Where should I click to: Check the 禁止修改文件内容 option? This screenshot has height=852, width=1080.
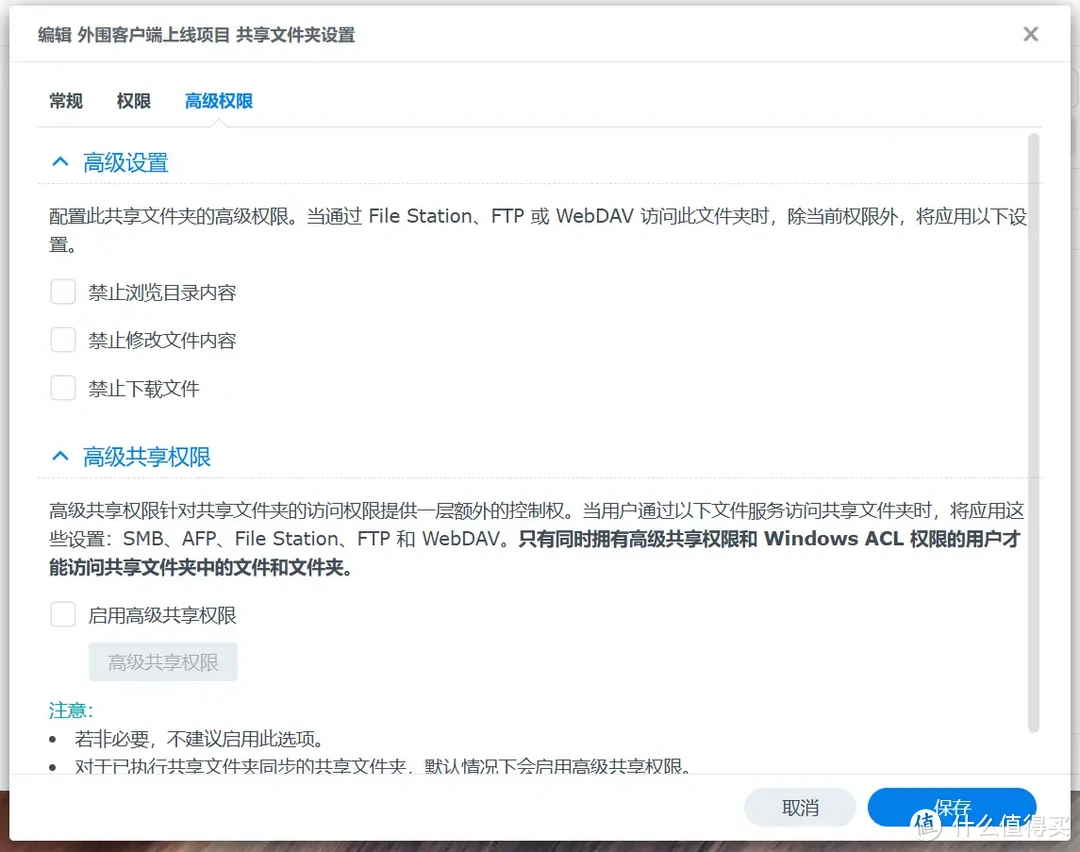(x=63, y=339)
